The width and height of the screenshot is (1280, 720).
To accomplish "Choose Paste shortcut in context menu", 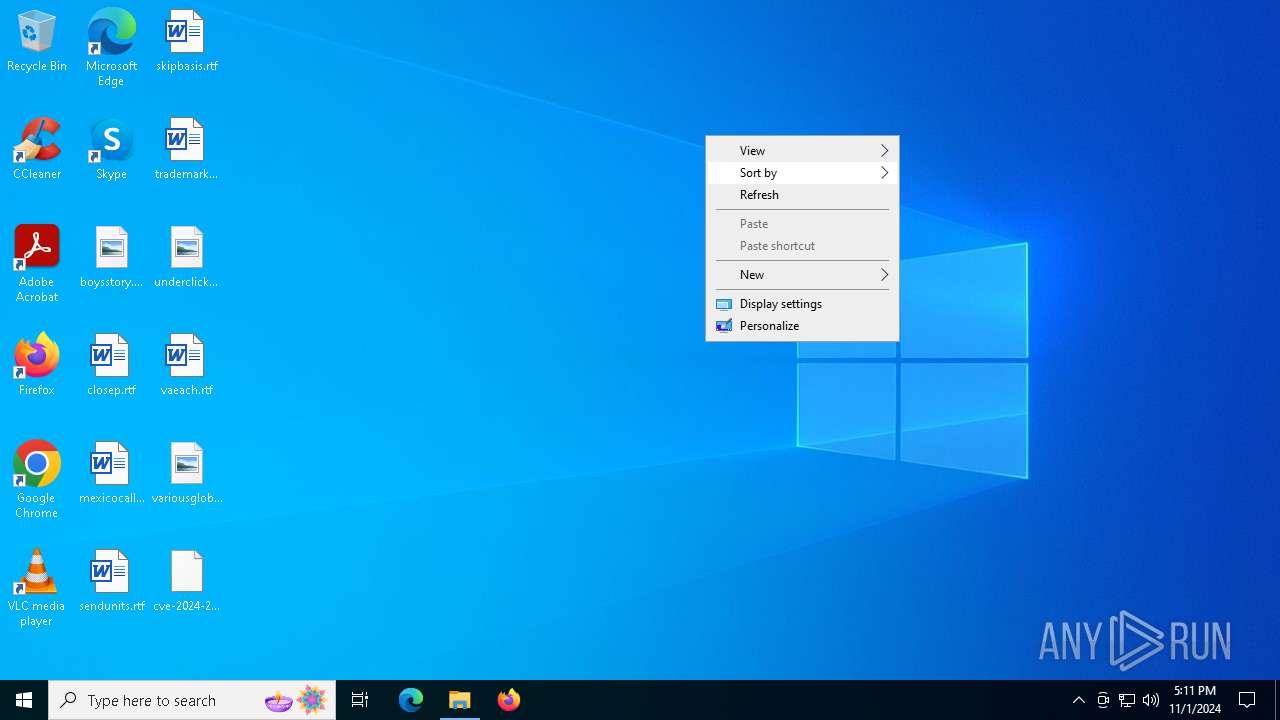I will (x=802, y=246).
